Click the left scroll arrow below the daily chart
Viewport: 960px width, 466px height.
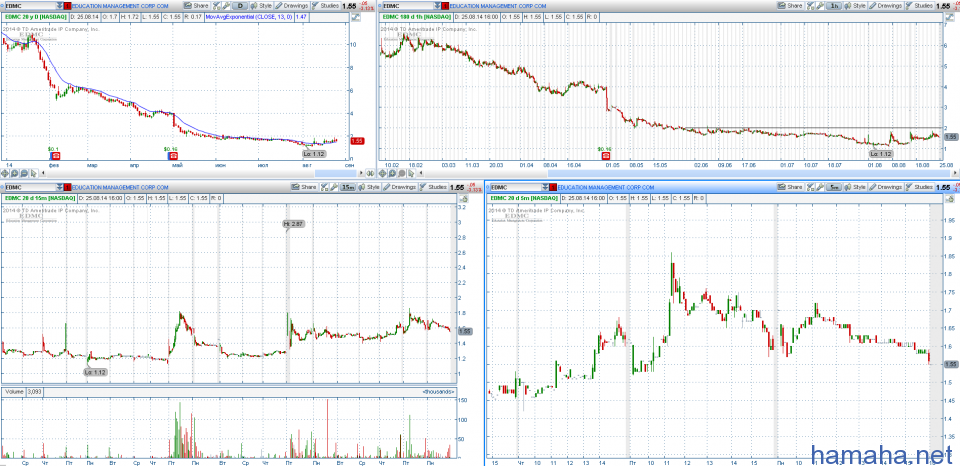[43, 173]
